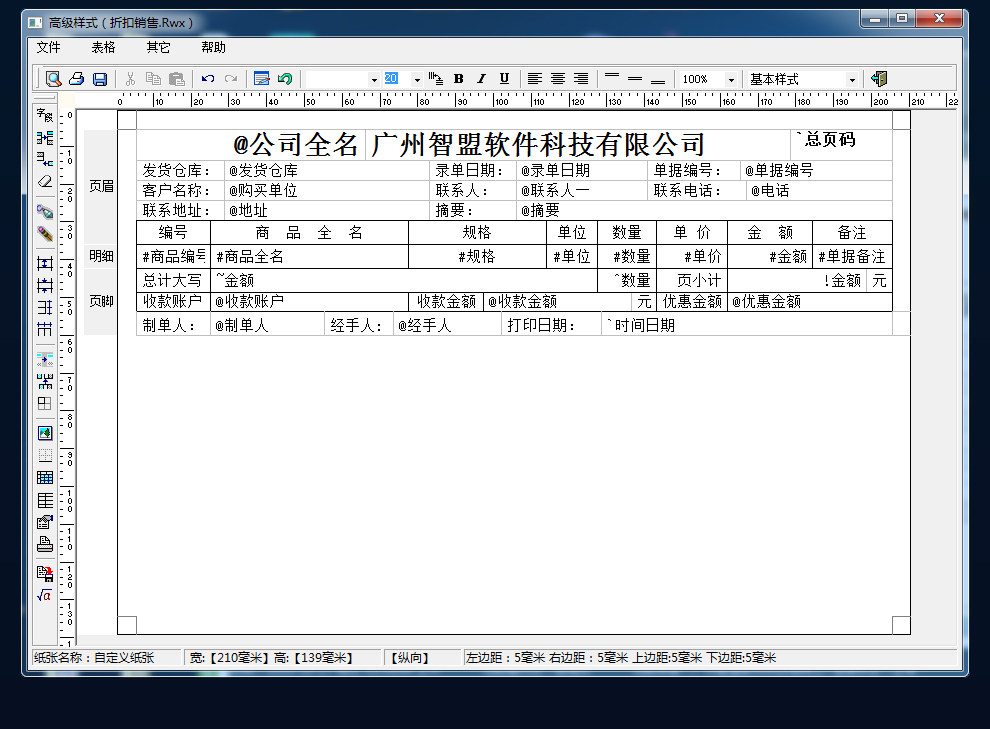Click the exit door icon

(879, 79)
